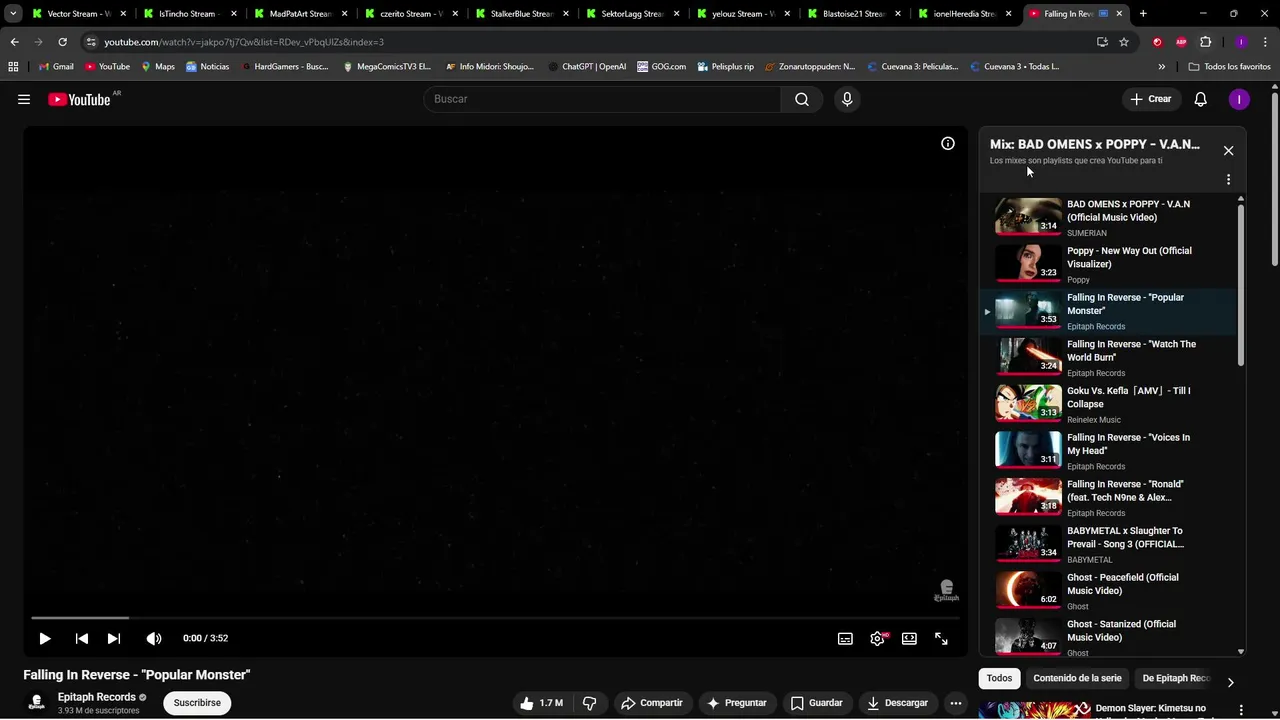Open the notifications bell

tap(1201, 99)
